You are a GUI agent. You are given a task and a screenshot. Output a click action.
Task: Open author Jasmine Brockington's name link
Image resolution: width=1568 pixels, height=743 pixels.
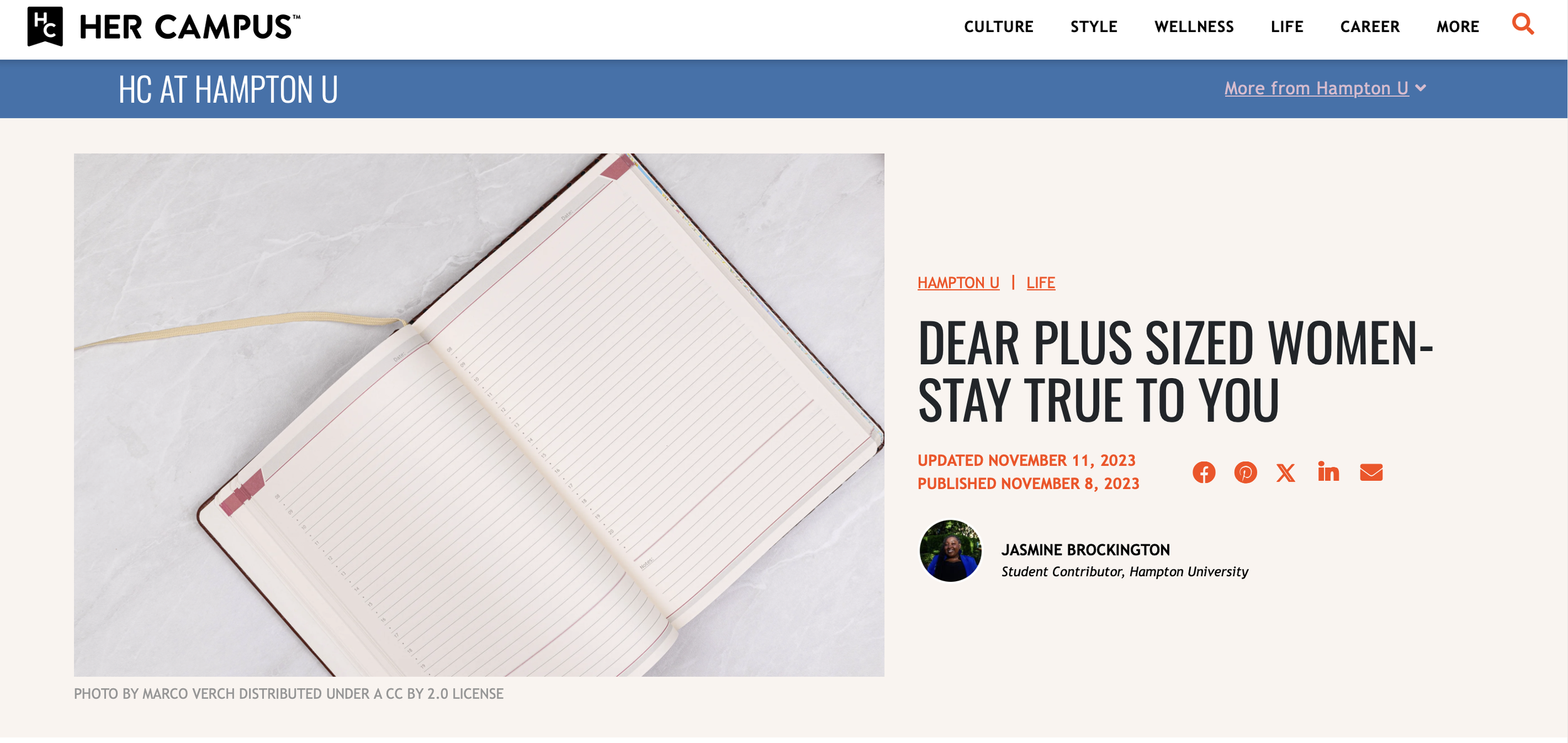1085,550
